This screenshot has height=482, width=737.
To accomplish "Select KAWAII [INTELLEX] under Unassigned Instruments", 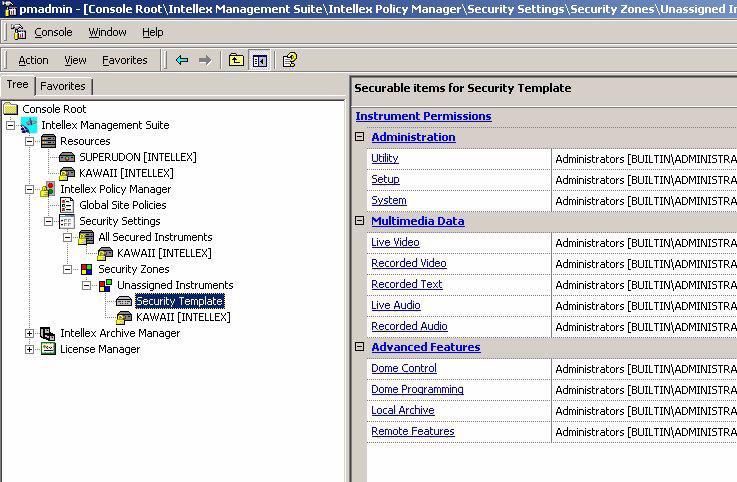I will click(x=183, y=317).
